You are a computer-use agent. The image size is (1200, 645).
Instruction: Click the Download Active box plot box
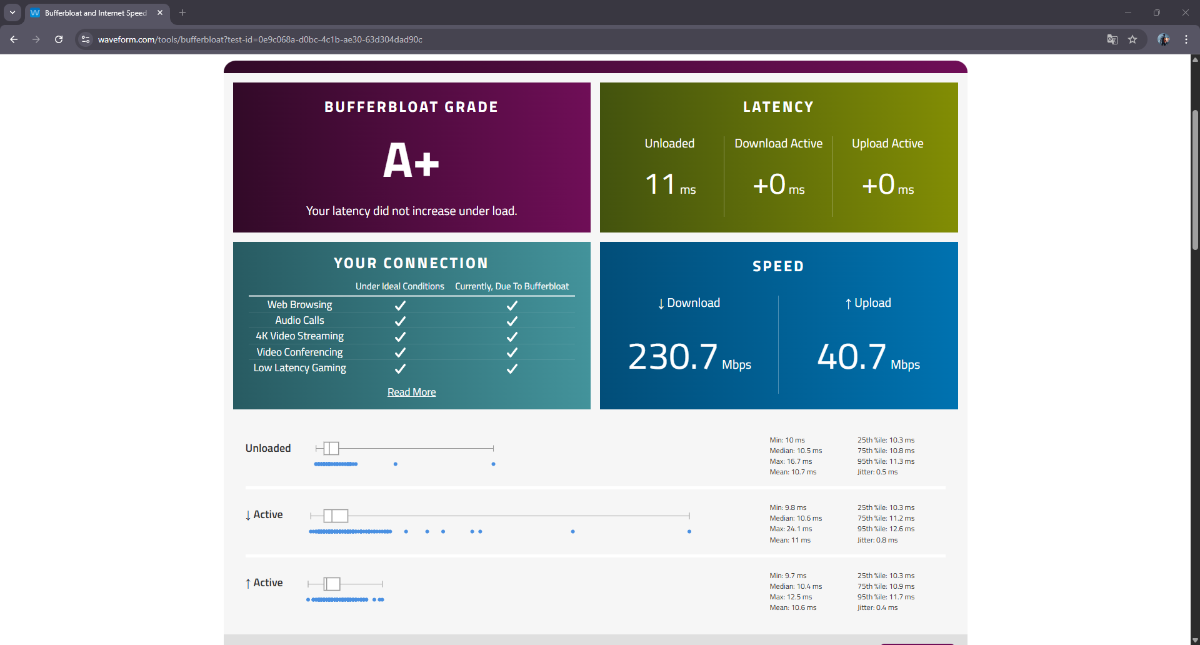click(335, 516)
